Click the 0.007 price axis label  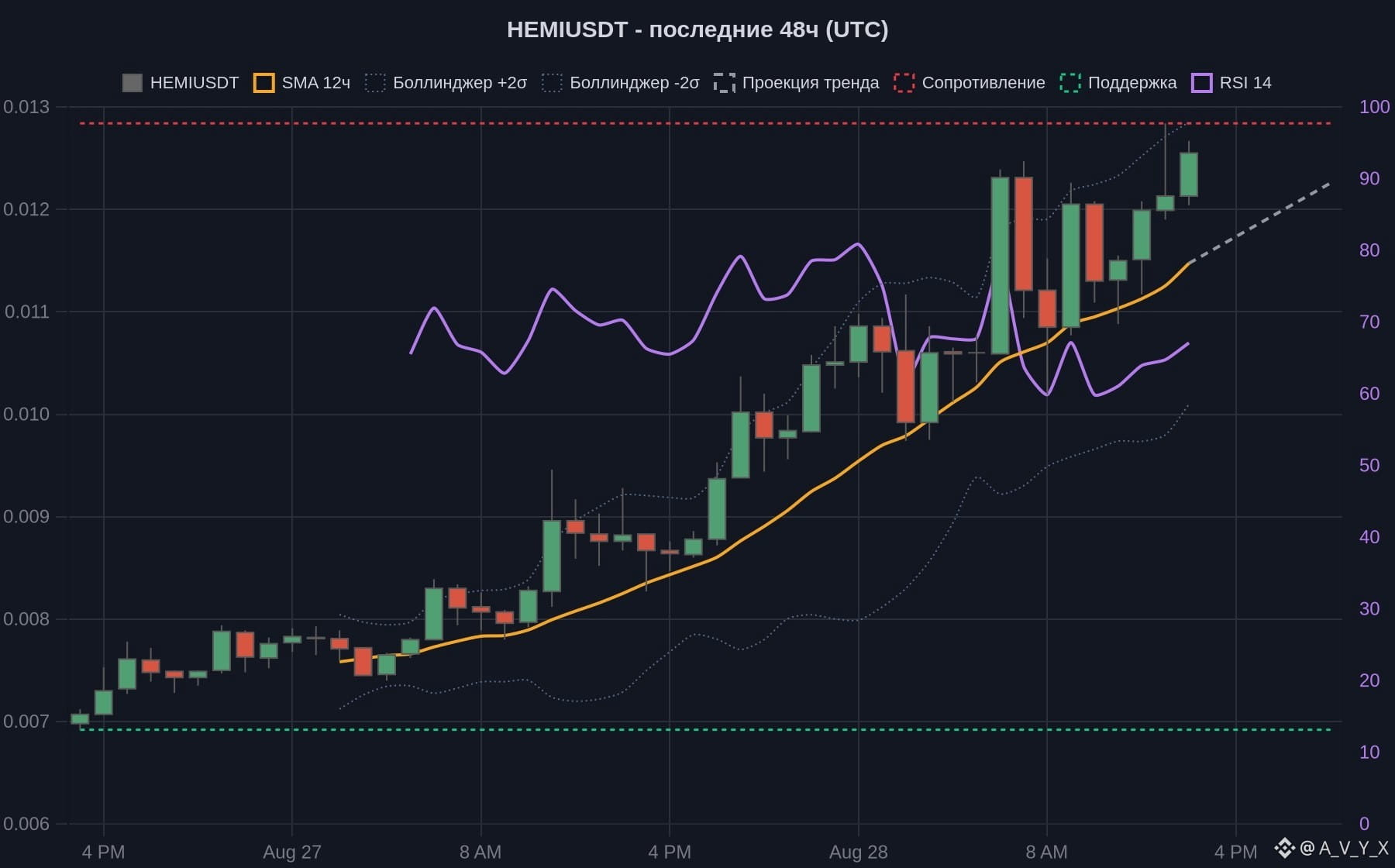pos(26,722)
